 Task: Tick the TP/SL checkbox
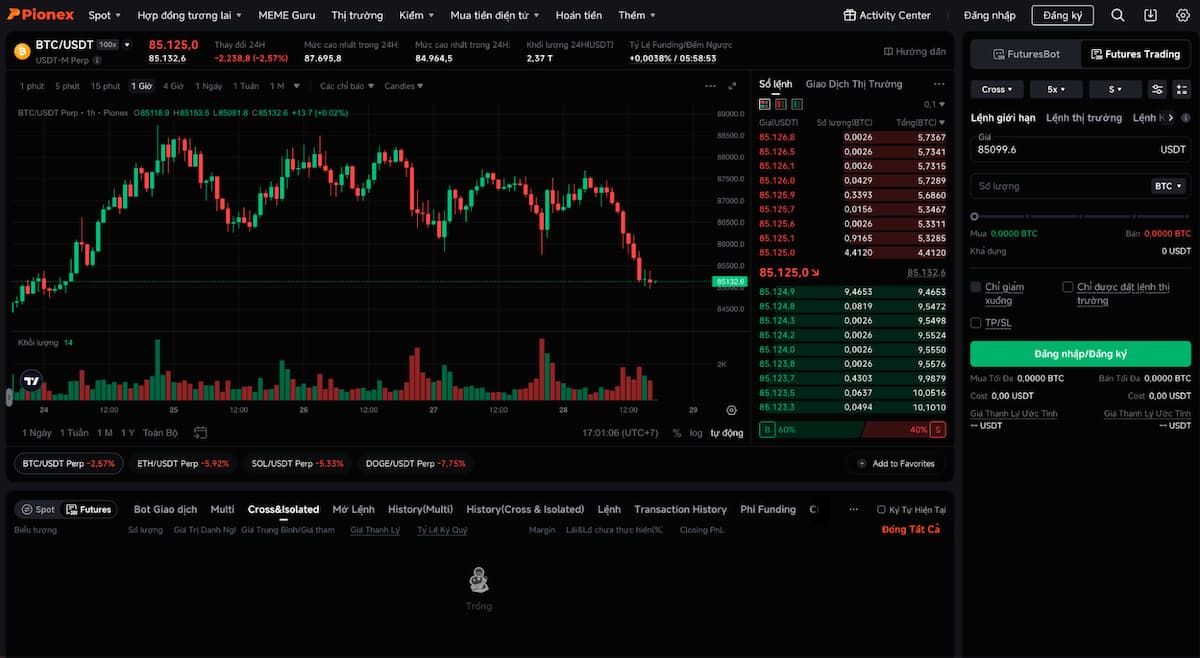click(976, 322)
